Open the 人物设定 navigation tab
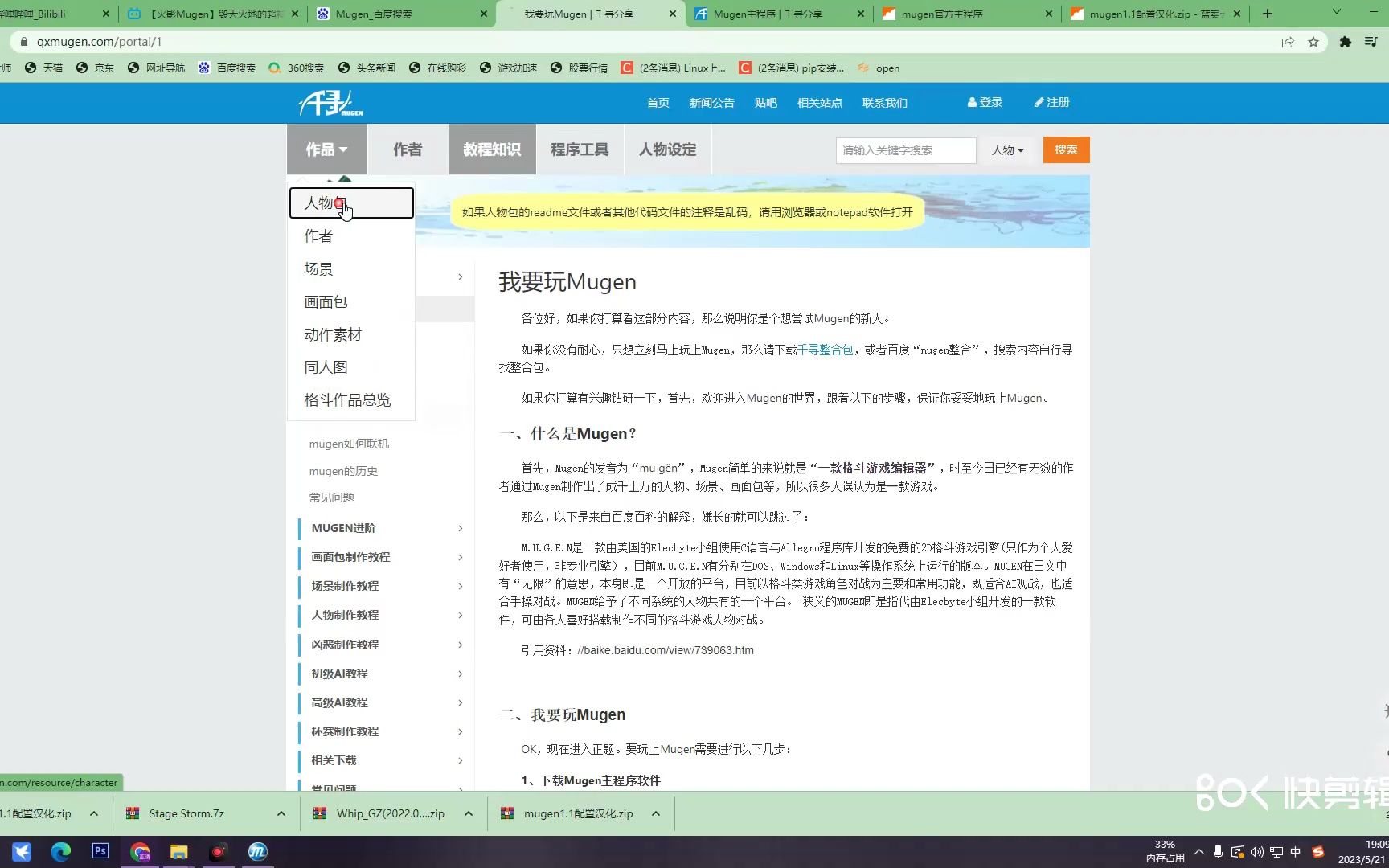Screen dimensions: 1389x868 click(667, 149)
